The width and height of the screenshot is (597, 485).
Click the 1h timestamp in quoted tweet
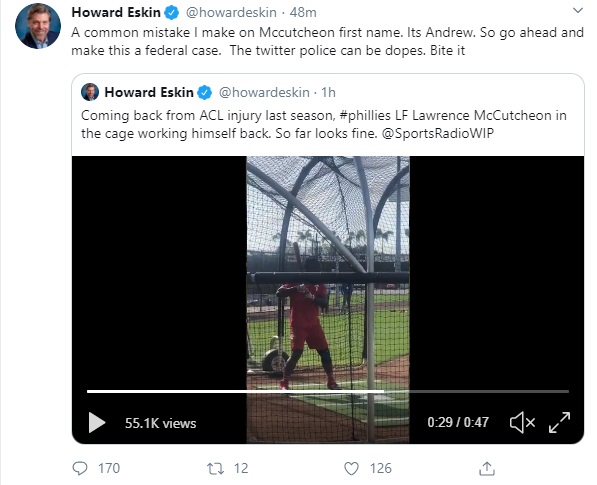coord(328,92)
